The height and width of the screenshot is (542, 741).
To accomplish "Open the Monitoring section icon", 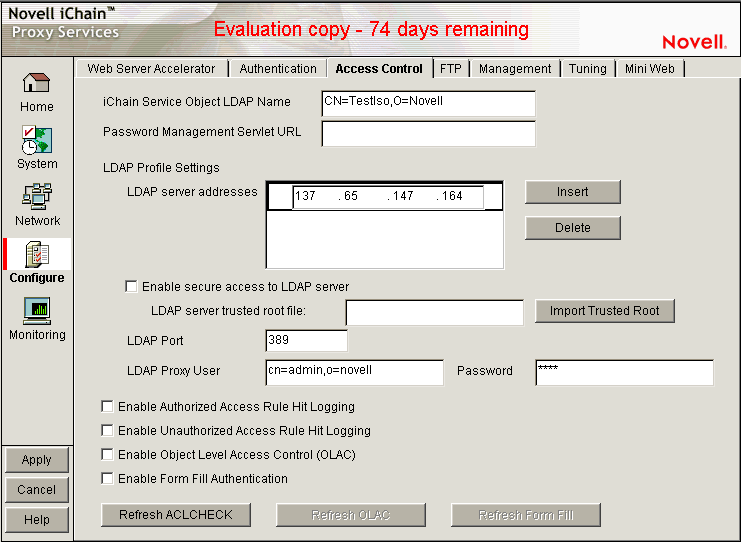I will click(x=37, y=311).
